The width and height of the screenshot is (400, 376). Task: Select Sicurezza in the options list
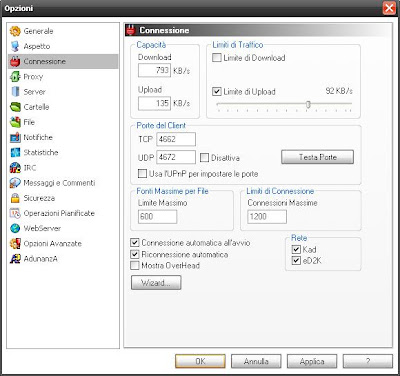(63, 198)
